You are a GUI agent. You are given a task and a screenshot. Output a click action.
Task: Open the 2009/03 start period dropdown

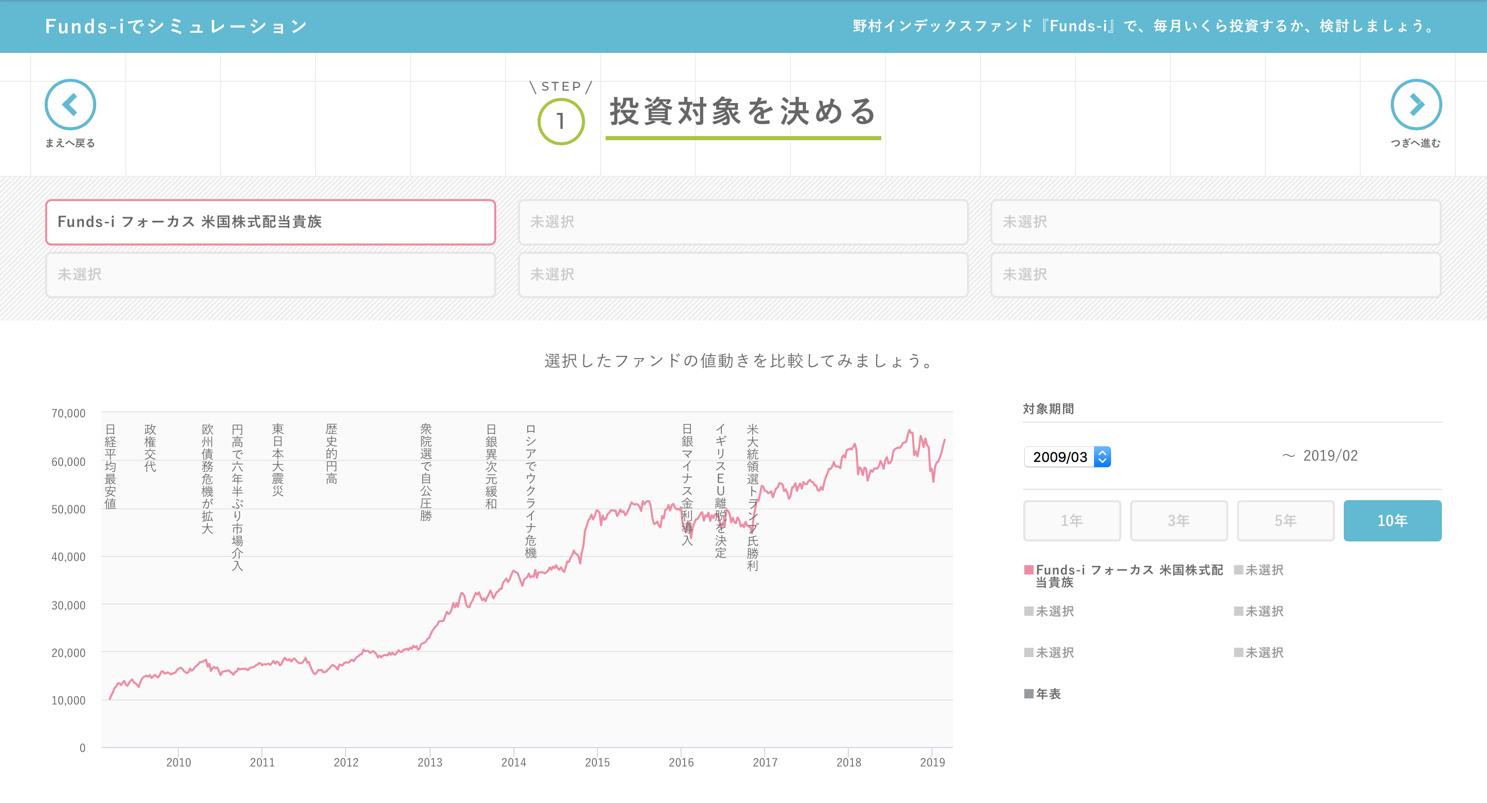point(1067,457)
